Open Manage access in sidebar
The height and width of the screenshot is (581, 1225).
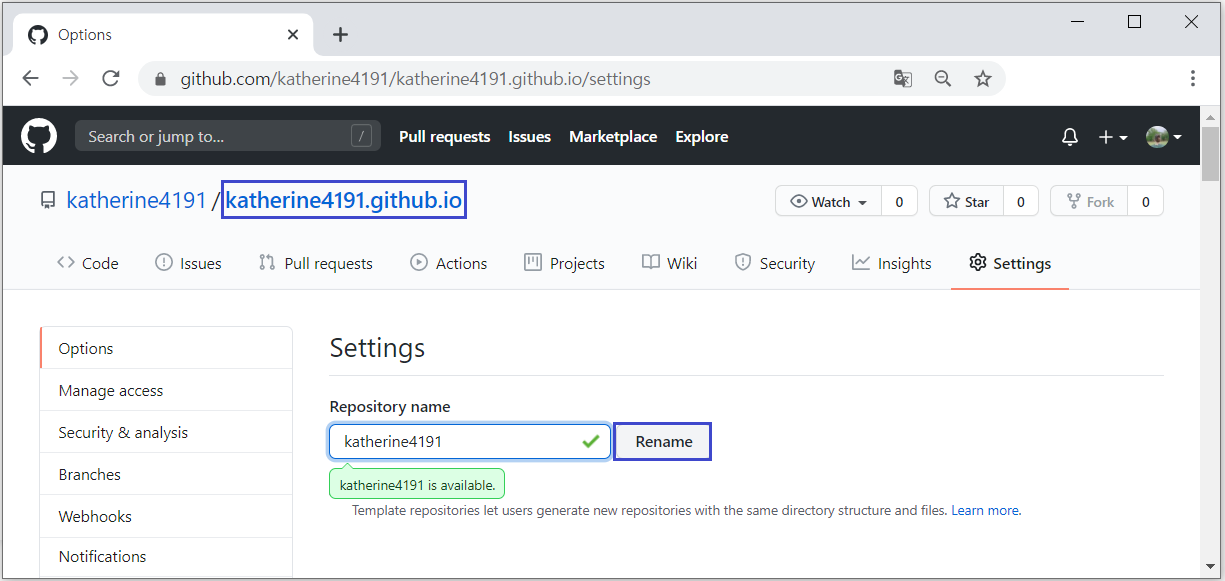coord(166,390)
